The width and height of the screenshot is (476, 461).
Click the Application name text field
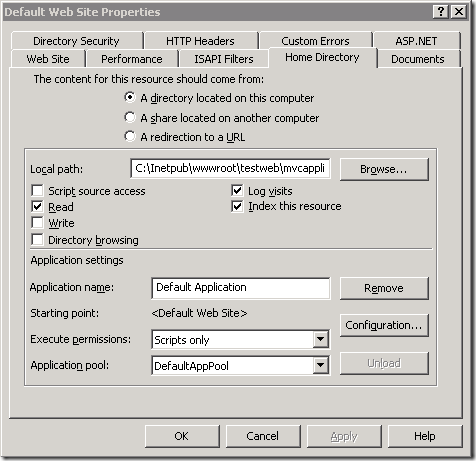[241, 288]
